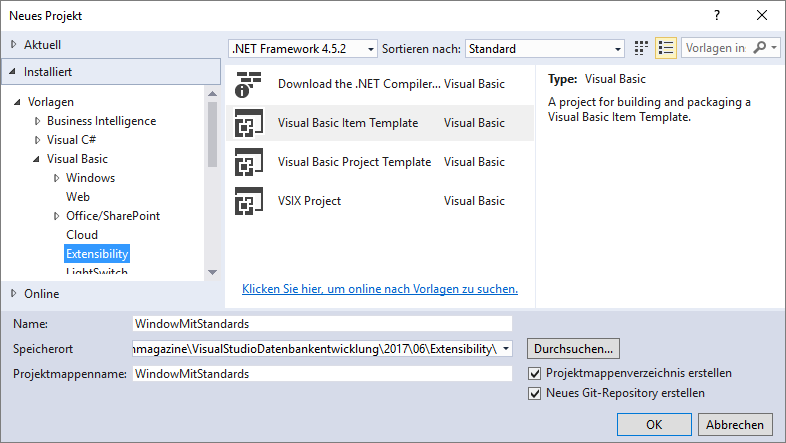The image size is (786, 443).
Task: Open the Speicherort path dropdown
Action: 507,348
